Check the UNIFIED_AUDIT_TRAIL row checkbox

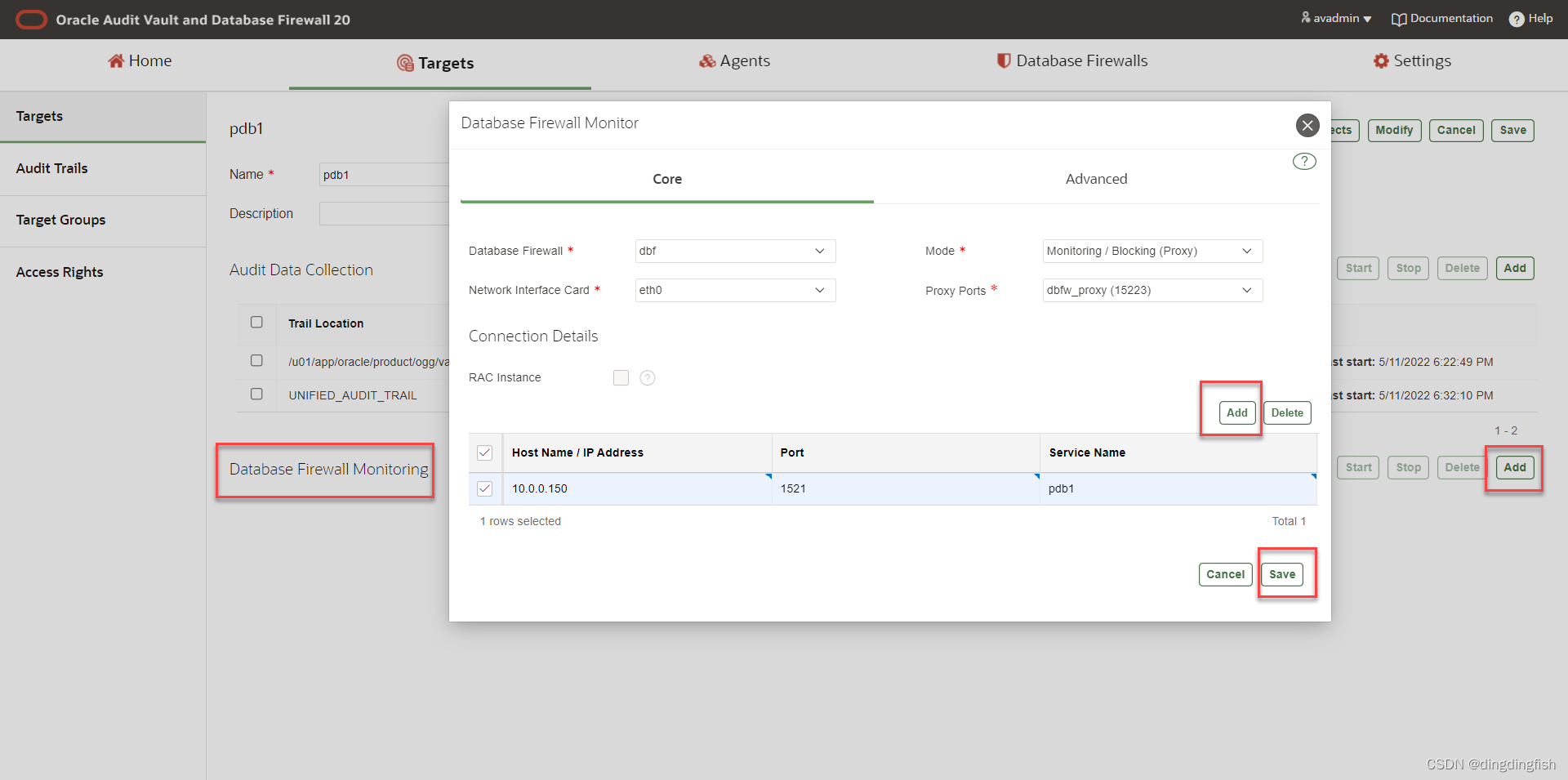(x=256, y=394)
